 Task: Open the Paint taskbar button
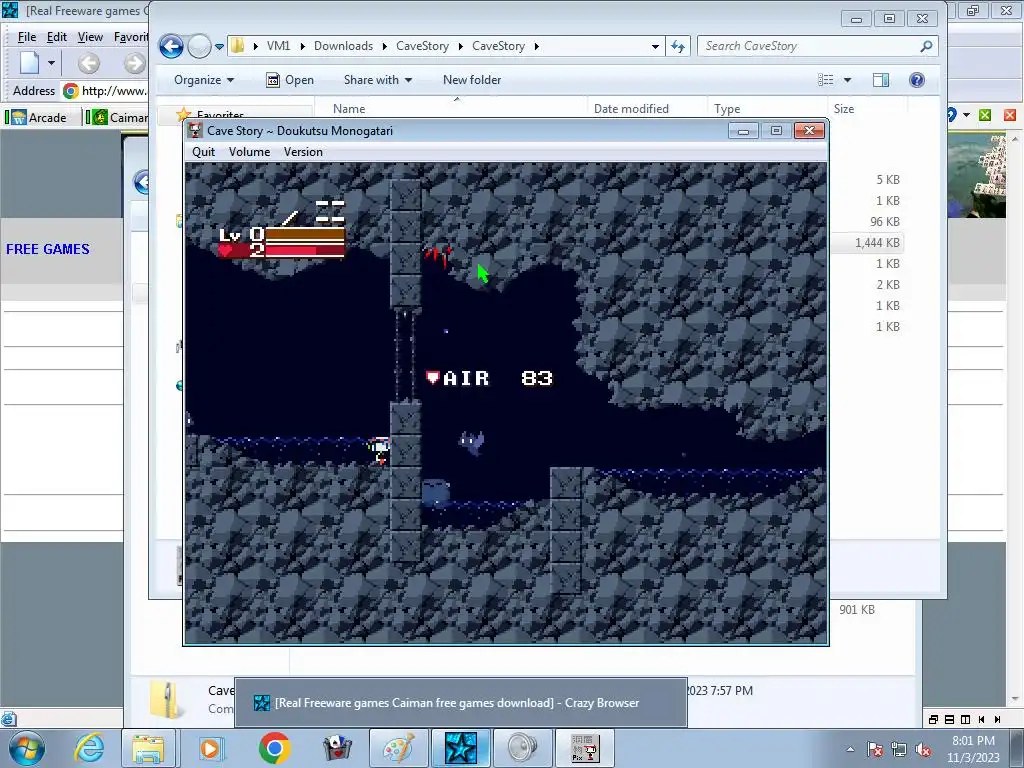(x=398, y=748)
